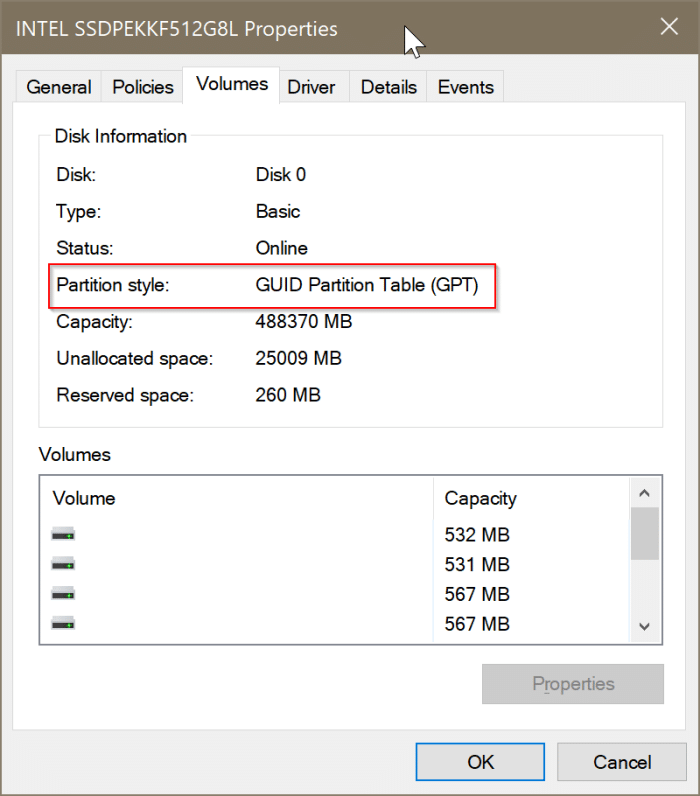The width and height of the screenshot is (700, 796).
Task: Click the 260 MB reserved space value
Action: (x=288, y=395)
